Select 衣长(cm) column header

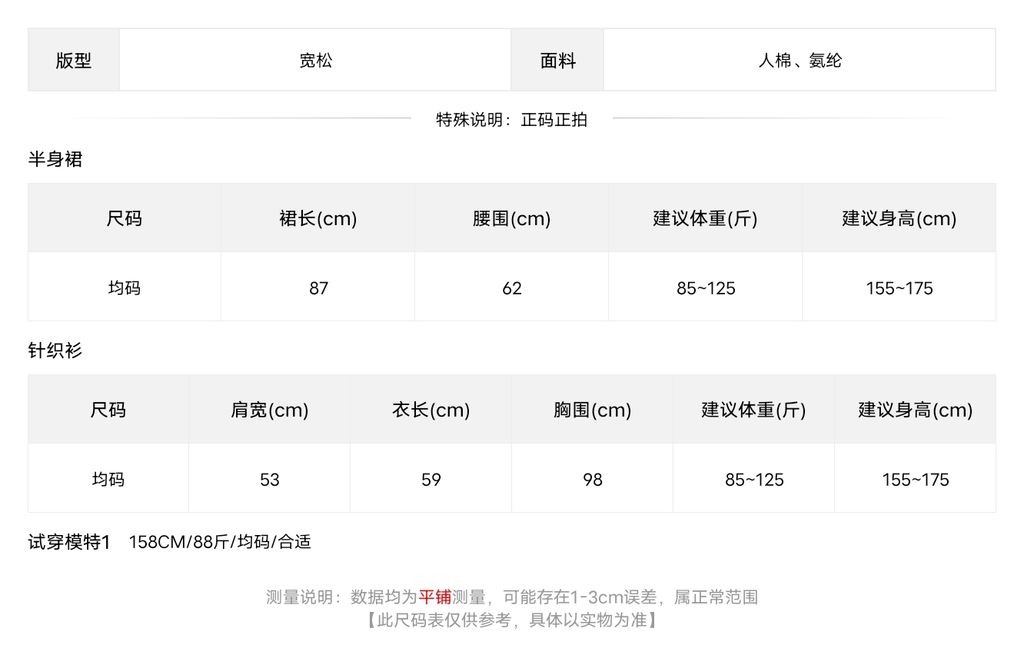(431, 409)
